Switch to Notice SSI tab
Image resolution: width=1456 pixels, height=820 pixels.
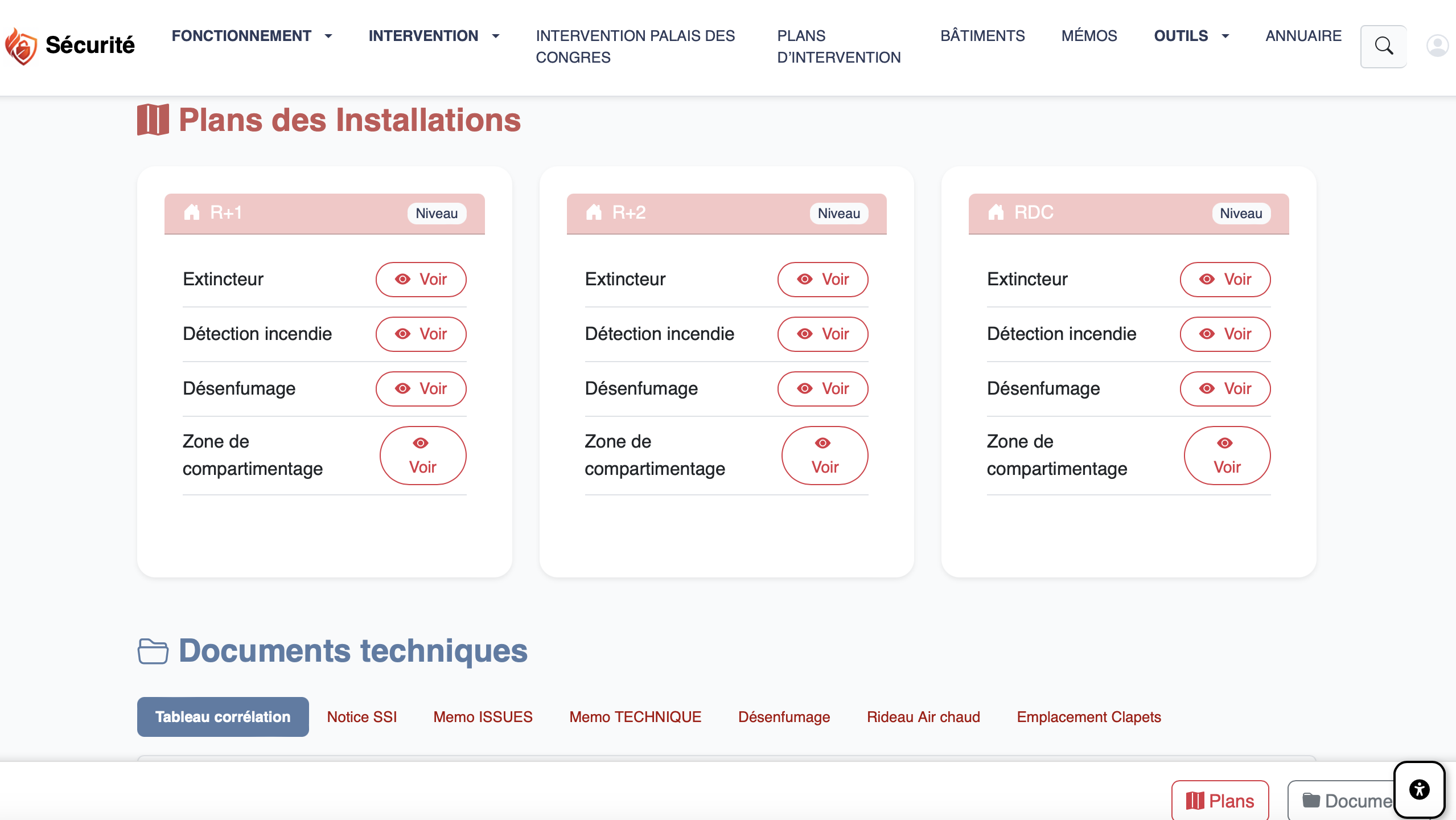pyautogui.click(x=362, y=717)
